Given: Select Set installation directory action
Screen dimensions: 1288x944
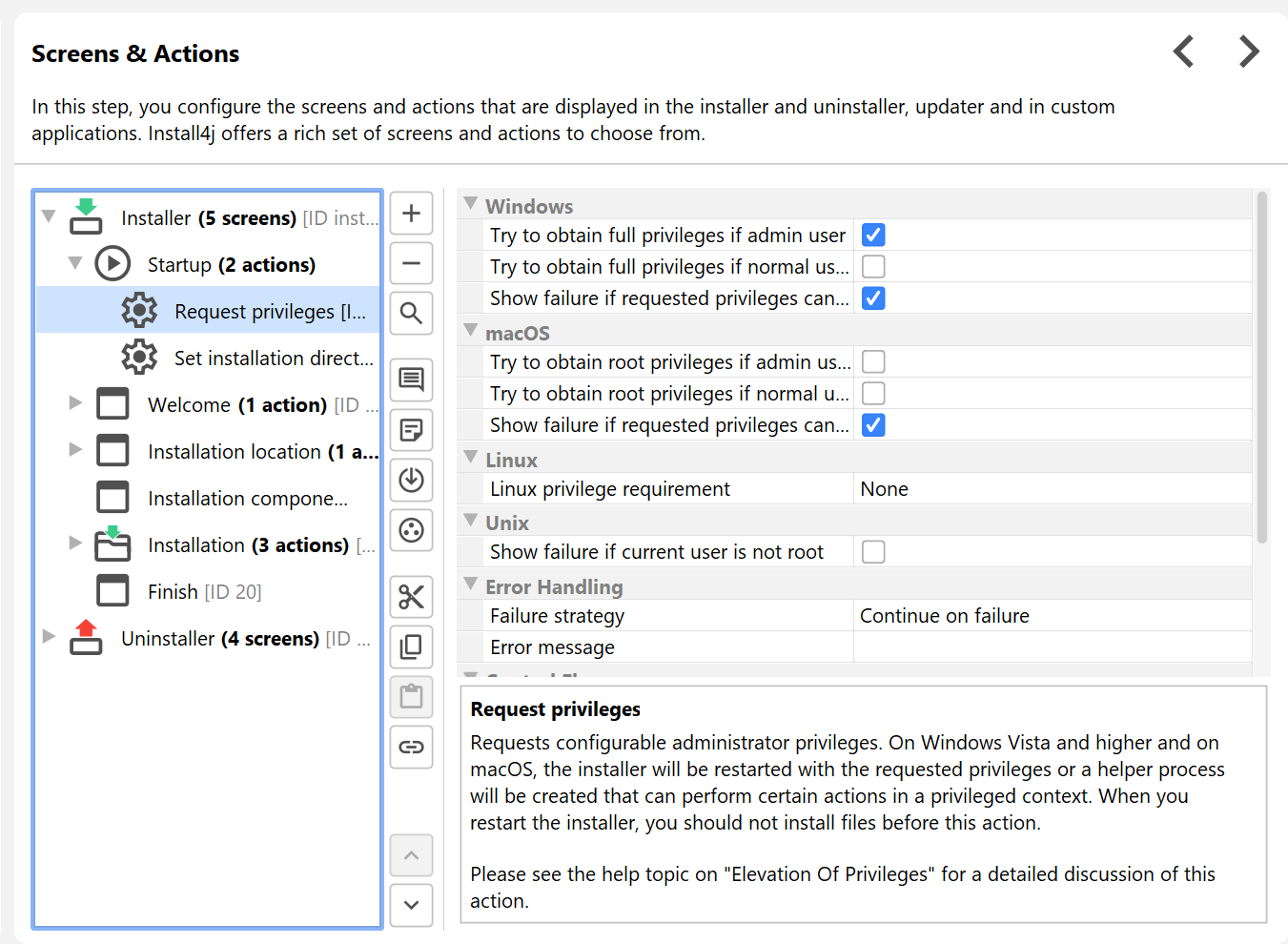Looking at the screenshot, I should point(273,359).
